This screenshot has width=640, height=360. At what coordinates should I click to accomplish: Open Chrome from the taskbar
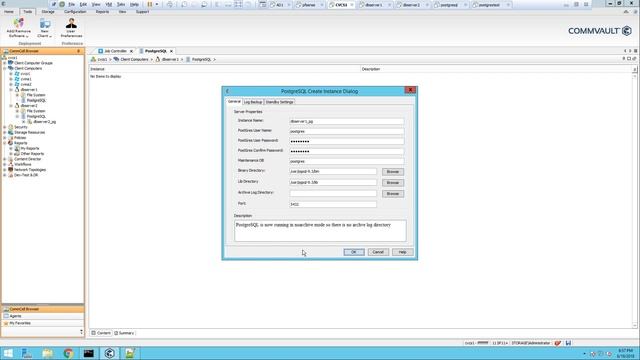pos(68,353)
